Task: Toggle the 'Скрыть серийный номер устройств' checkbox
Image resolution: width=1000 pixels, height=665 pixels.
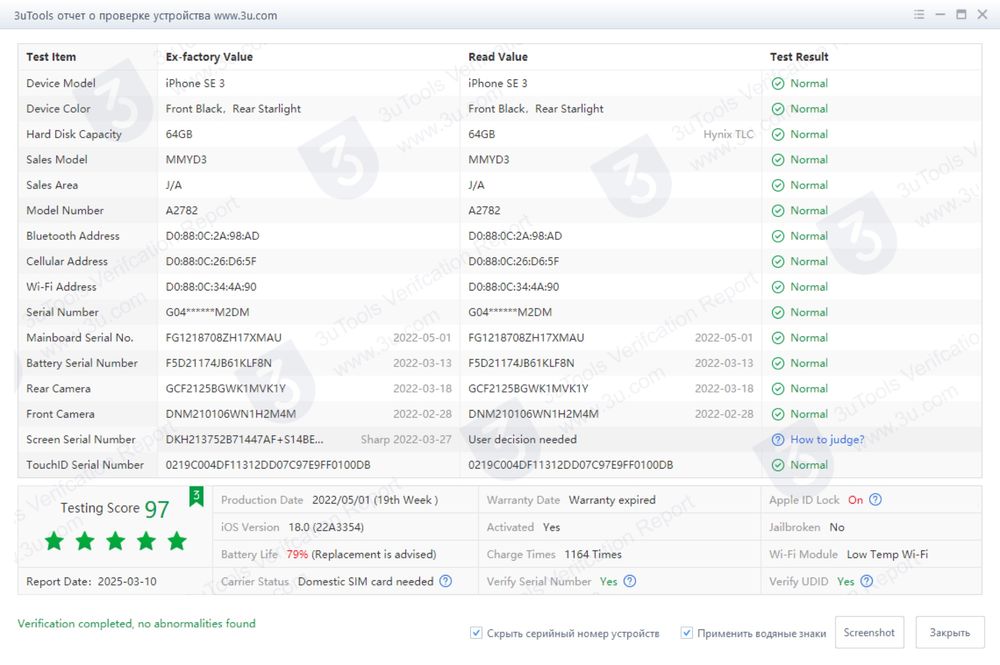Action: click(476, 633)
